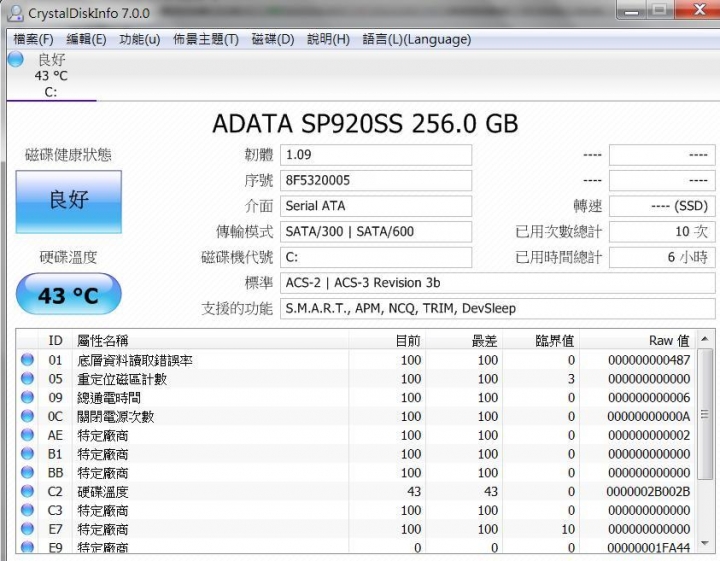Click the ID column header
This screenshot has width=720, height=561.
tap(56, 340)
